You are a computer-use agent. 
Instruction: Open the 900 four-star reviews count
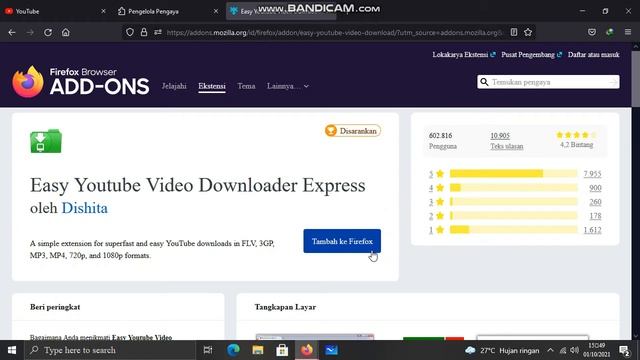pyautogui.click(x=595, y=188)
